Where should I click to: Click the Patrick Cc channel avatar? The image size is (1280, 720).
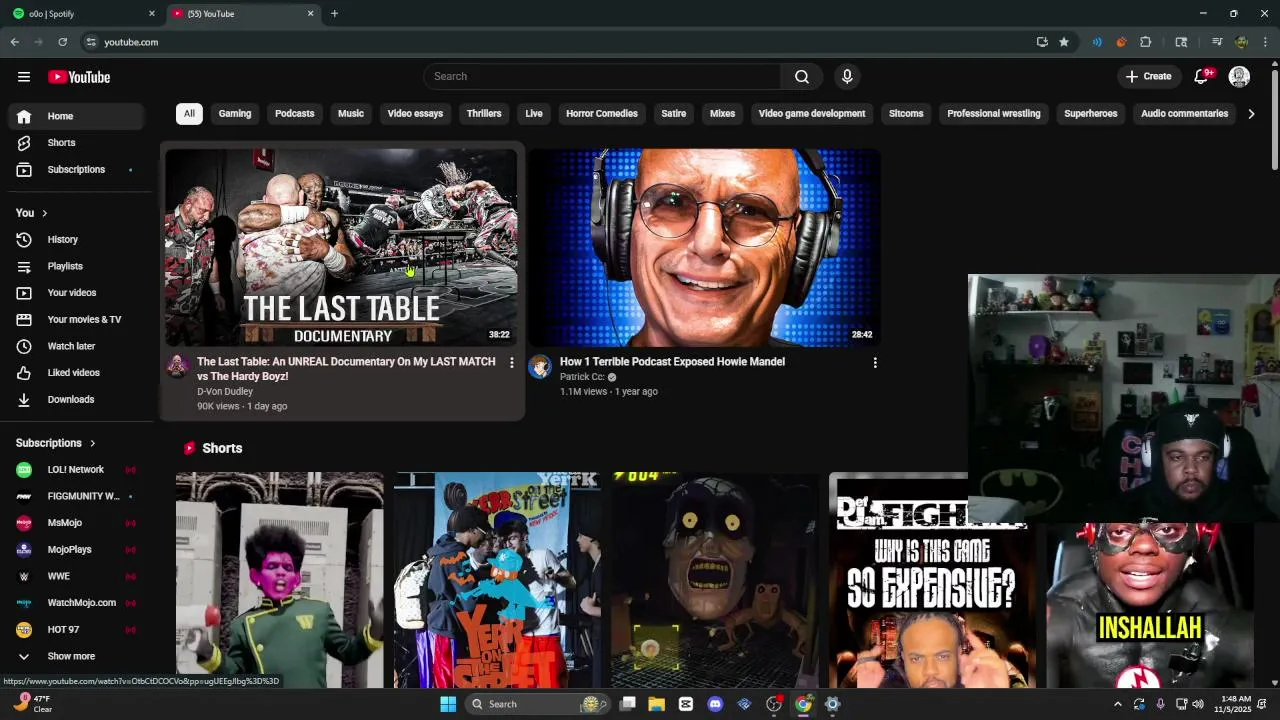(540, 367)
